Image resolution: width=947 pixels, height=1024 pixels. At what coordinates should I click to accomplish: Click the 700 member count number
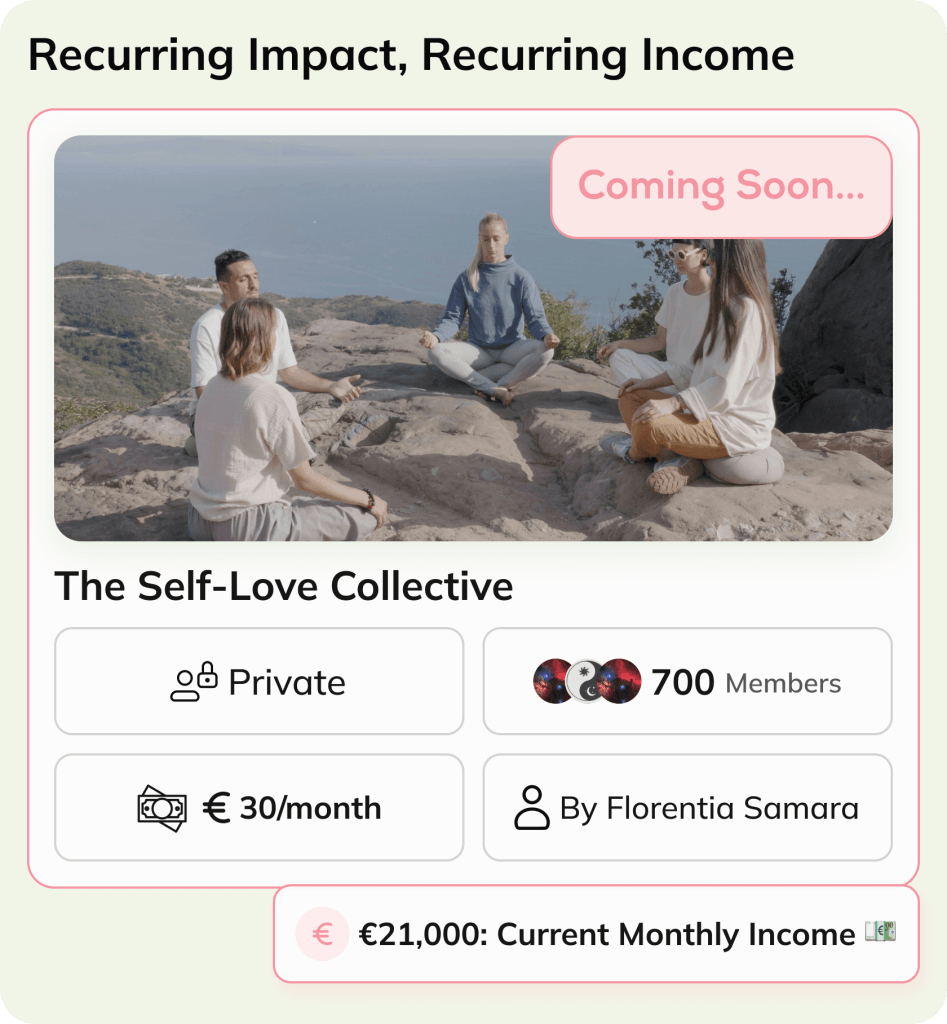coord(682,682)
